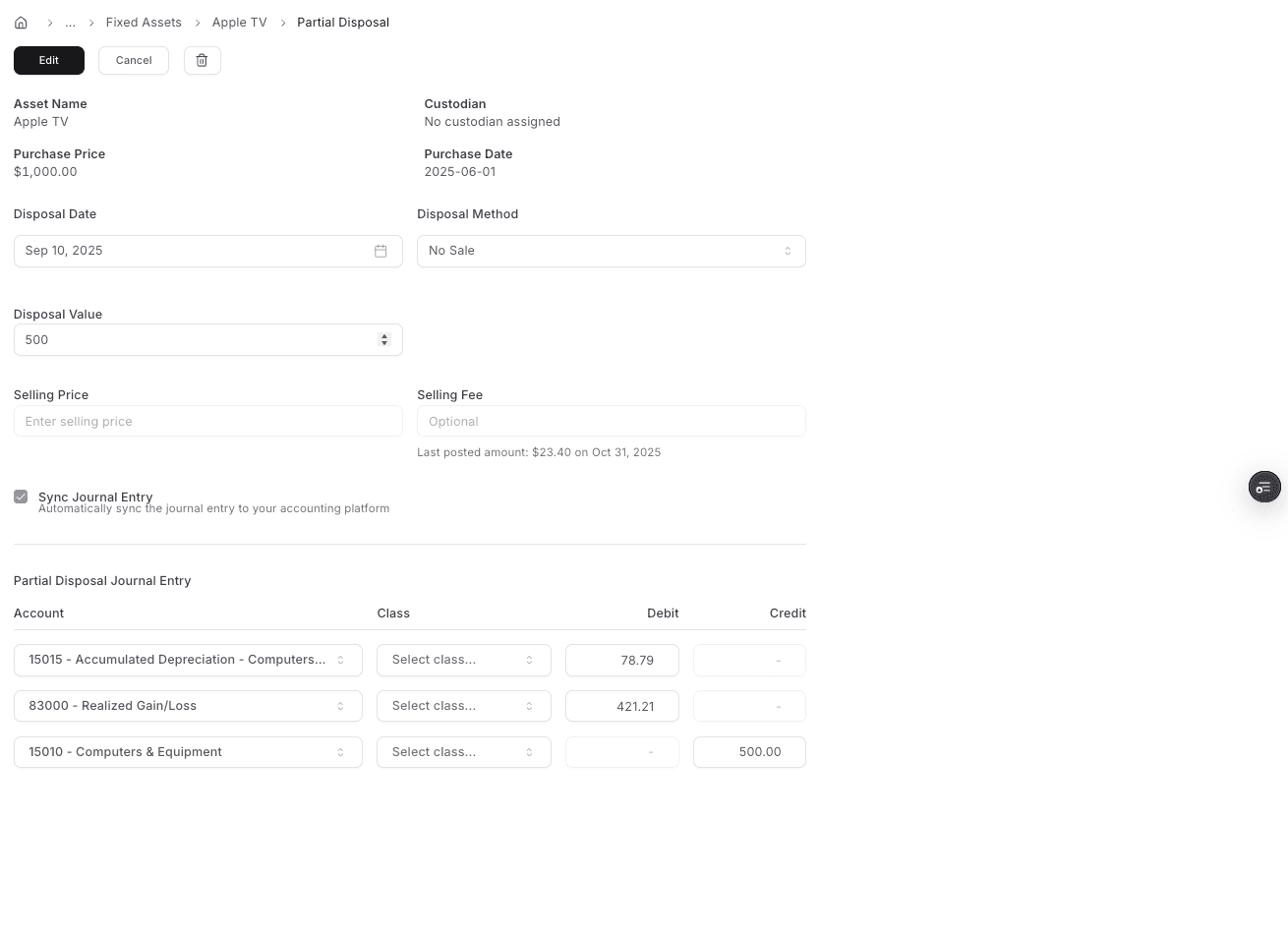Uncheck the Sync Journal Entry checkbox

coord(21,497)
